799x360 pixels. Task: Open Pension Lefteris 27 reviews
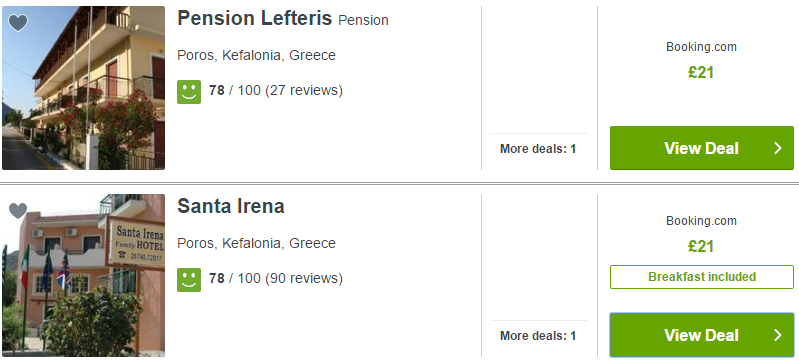click(x=304, y=91)
